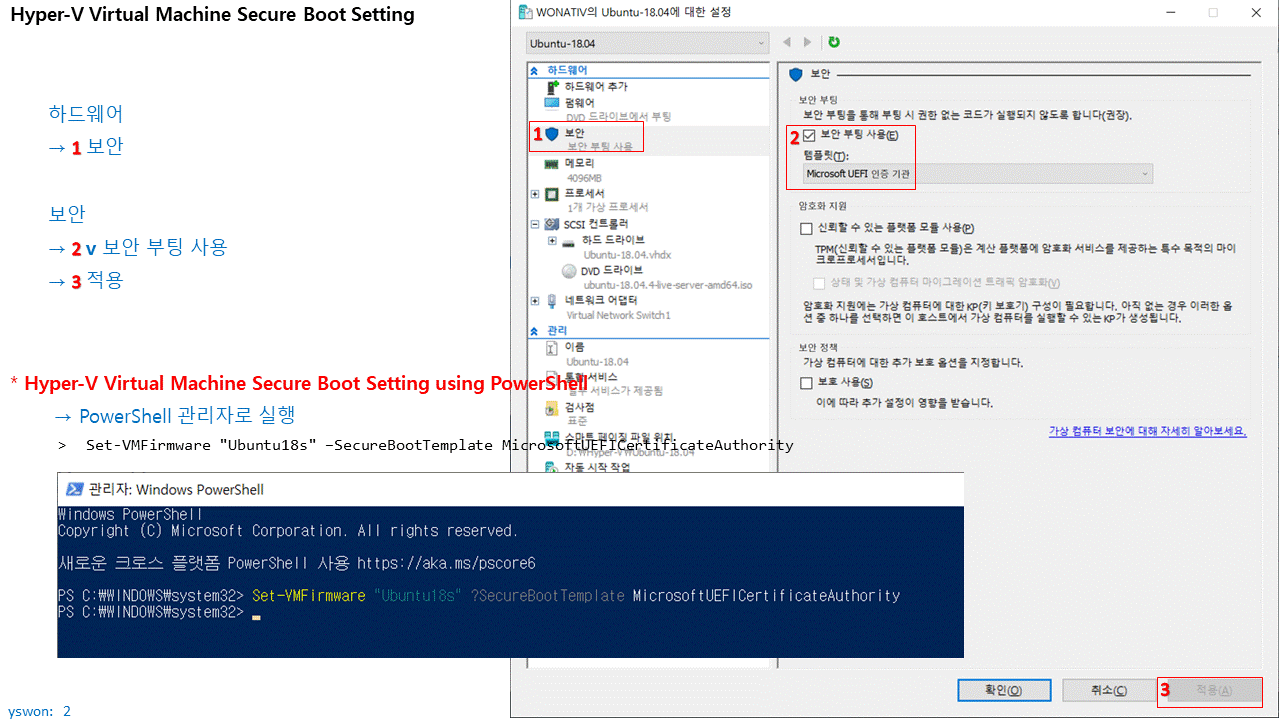Collapse the management (관리) section

[535, 330]
